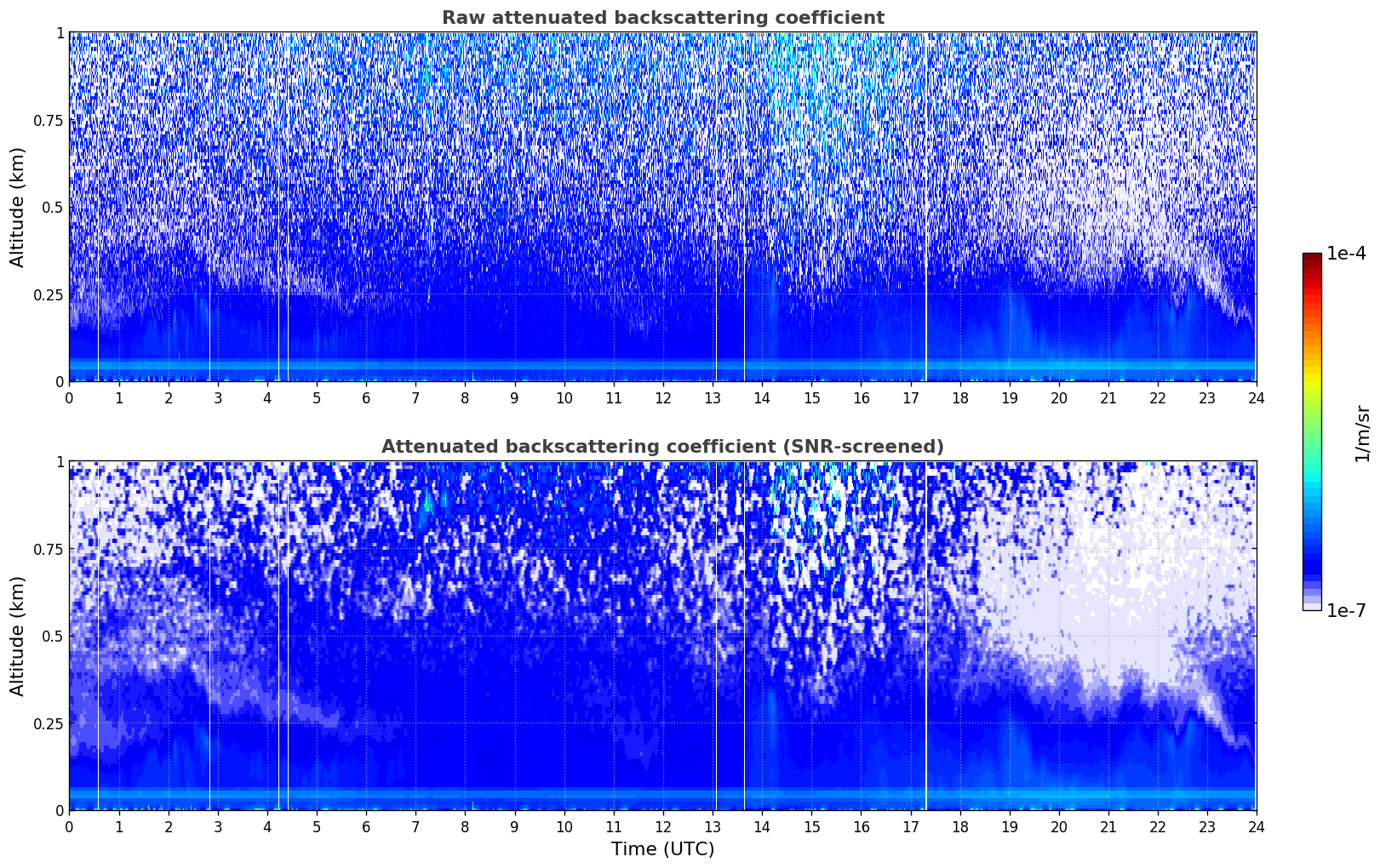This screenshot has width=1380, height=868.
Task: Click the 'Attenuated backscattering coefficient (SNR-screened)' title
Action: coord(662,447)
